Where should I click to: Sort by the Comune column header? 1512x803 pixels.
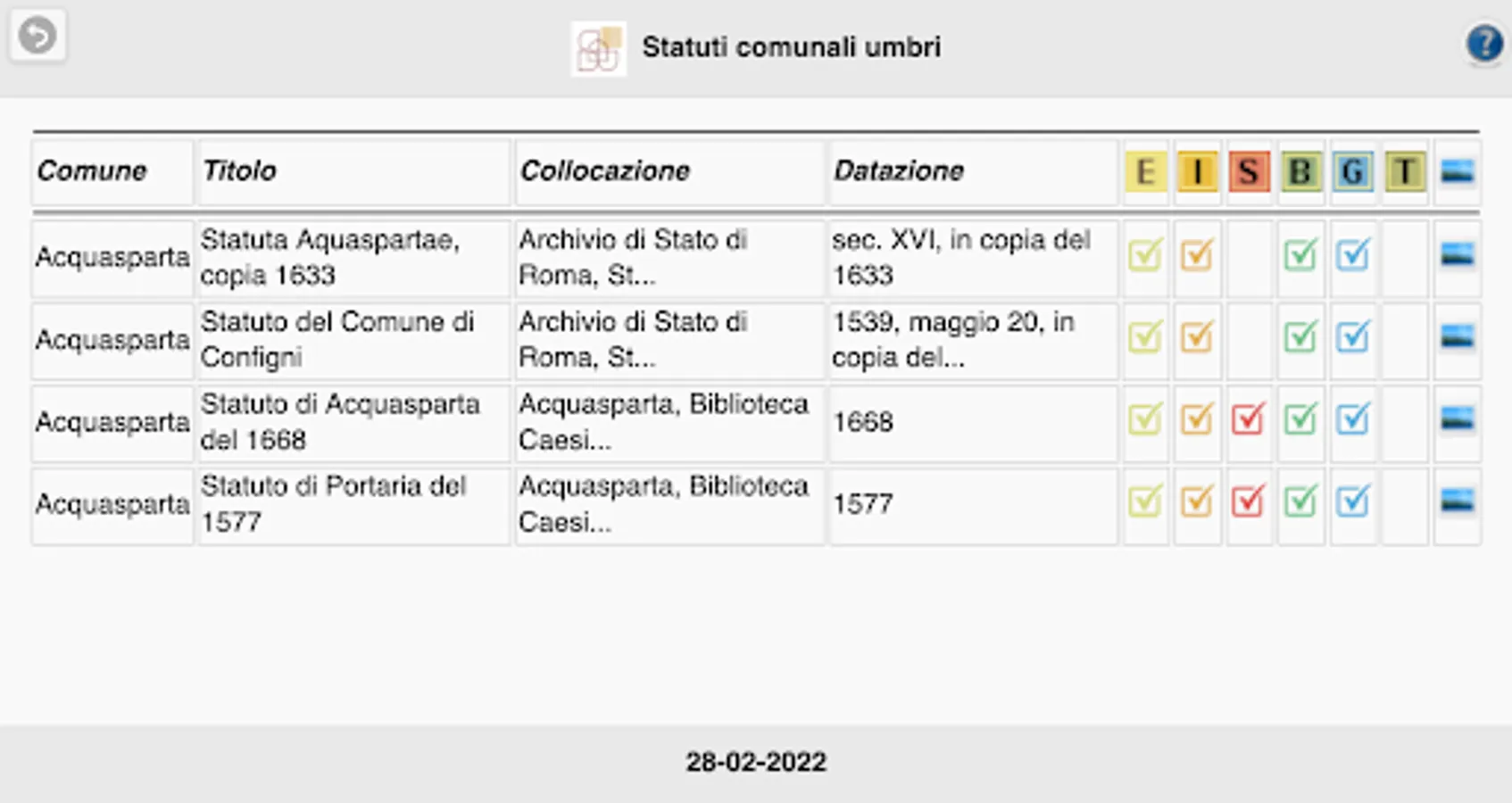[92, 171]
